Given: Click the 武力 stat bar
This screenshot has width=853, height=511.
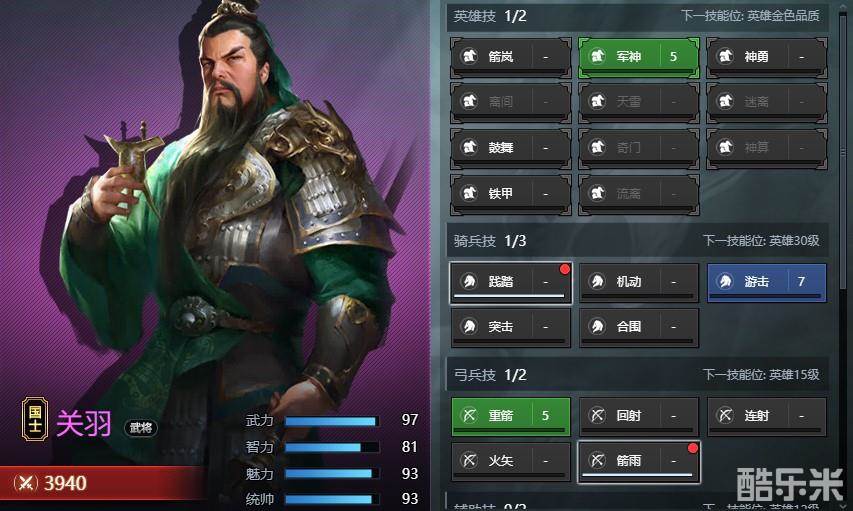Looking at the screenshot, I should pyautogui.click(x=331, y=421).
